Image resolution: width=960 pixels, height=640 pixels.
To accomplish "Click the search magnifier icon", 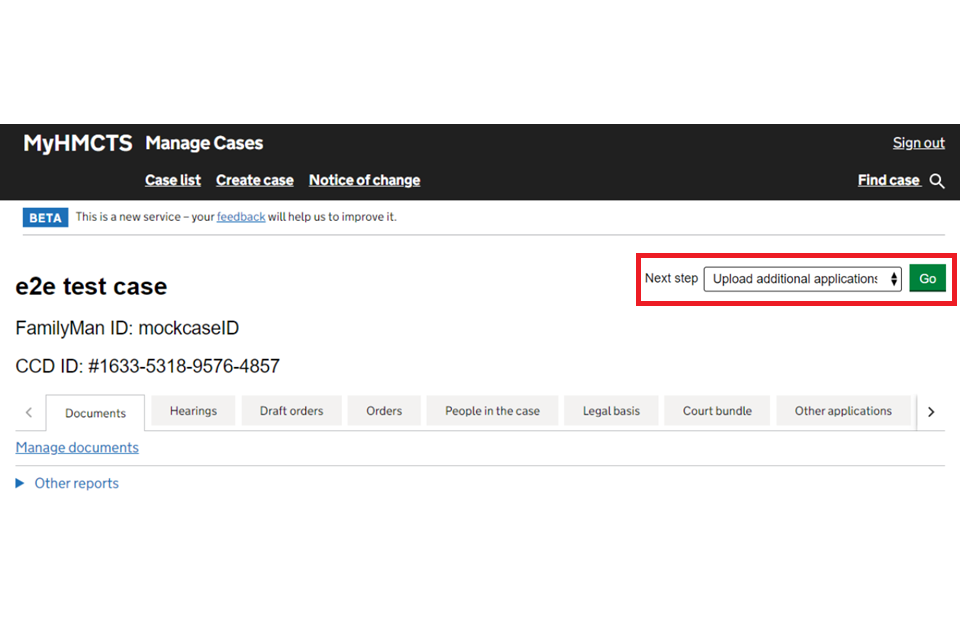I will [937, 181].
